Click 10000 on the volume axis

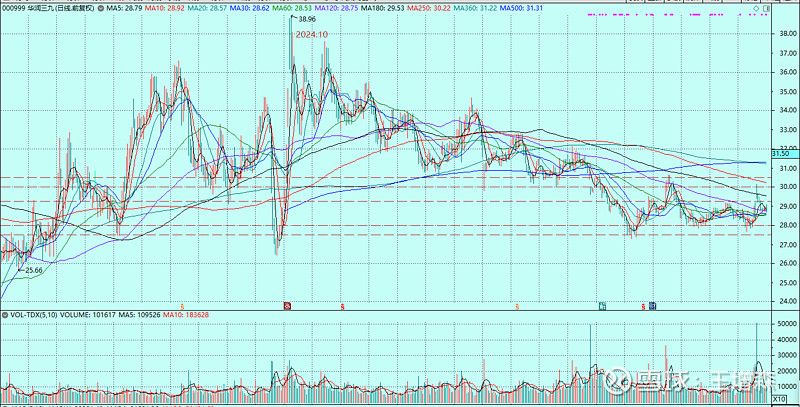(785, 387)
